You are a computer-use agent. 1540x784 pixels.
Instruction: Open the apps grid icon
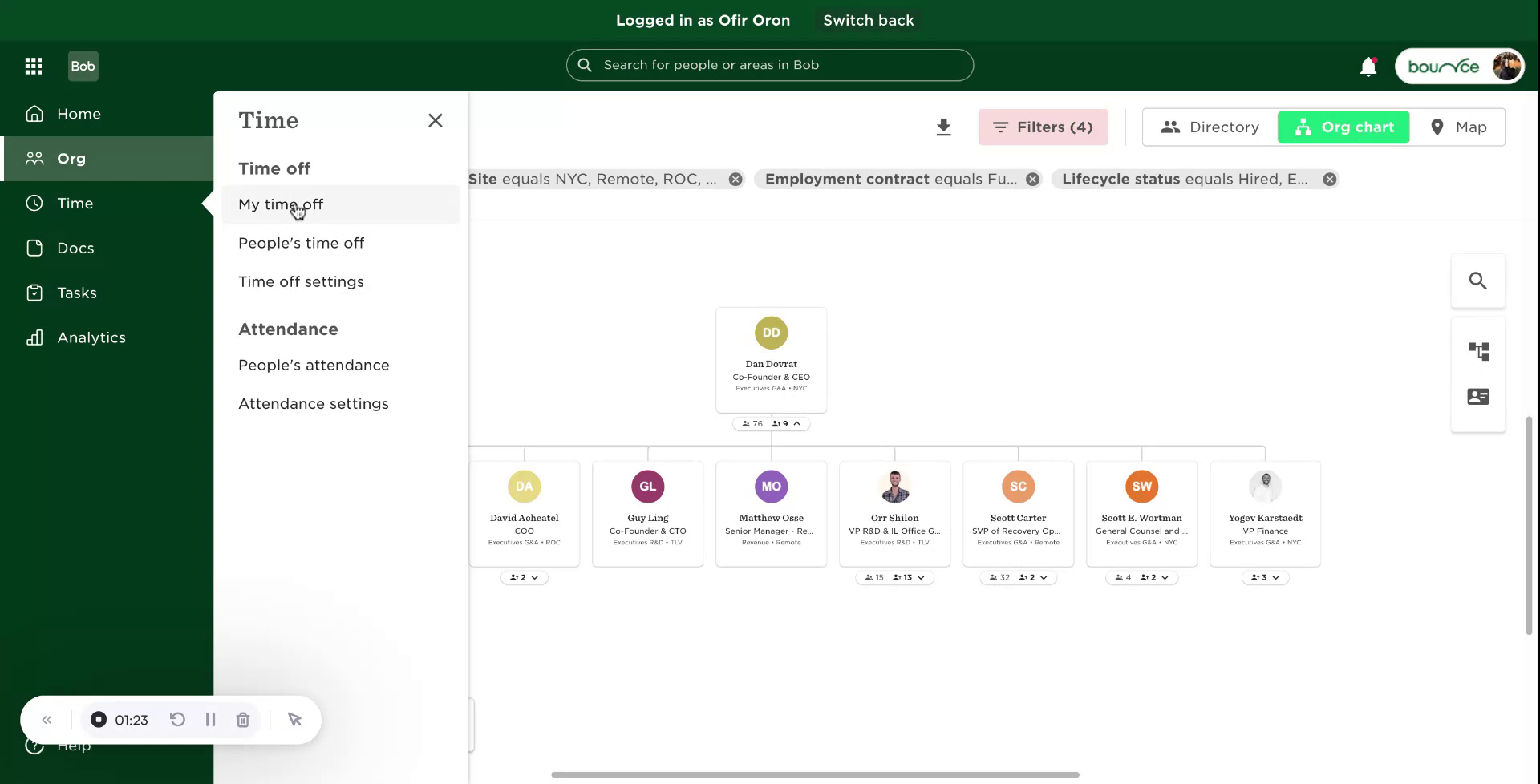click(x=34, y=66)
